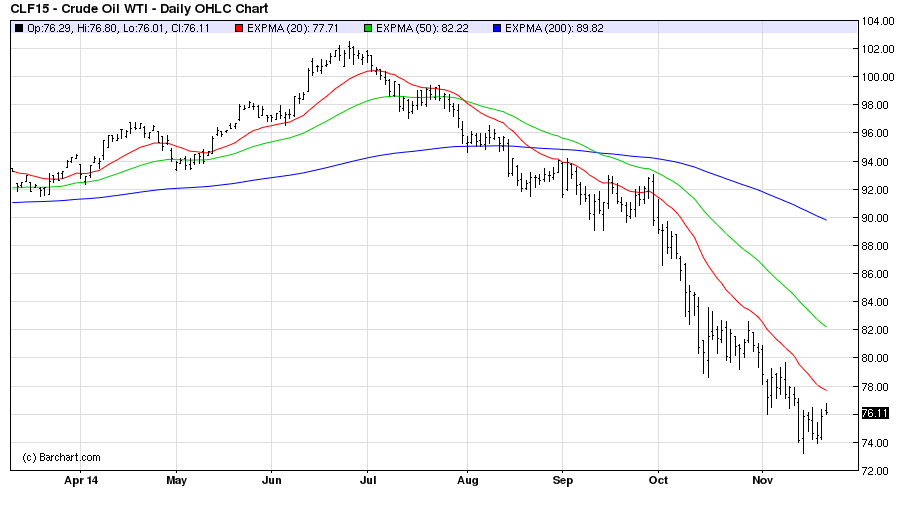
Task: Click the 72.00 price axis label
Action: 876,471
